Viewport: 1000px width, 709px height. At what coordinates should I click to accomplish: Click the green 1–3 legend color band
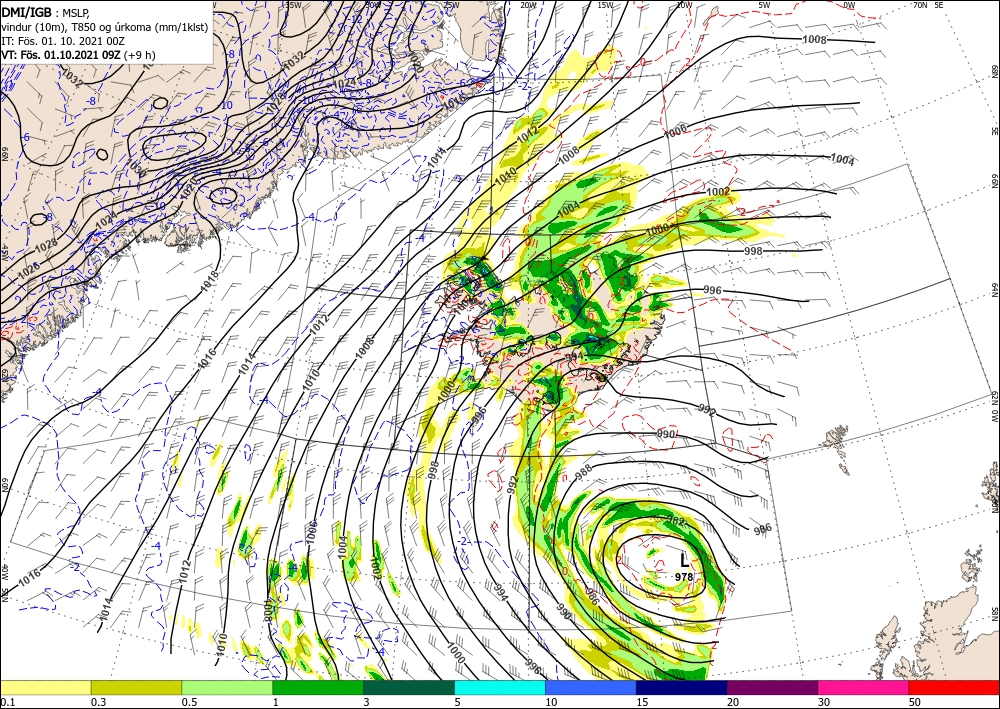coord(318,687)
